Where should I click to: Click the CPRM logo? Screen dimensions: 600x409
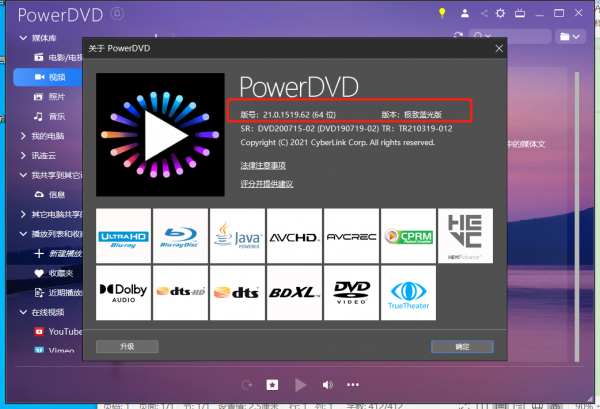click(408, 236)
